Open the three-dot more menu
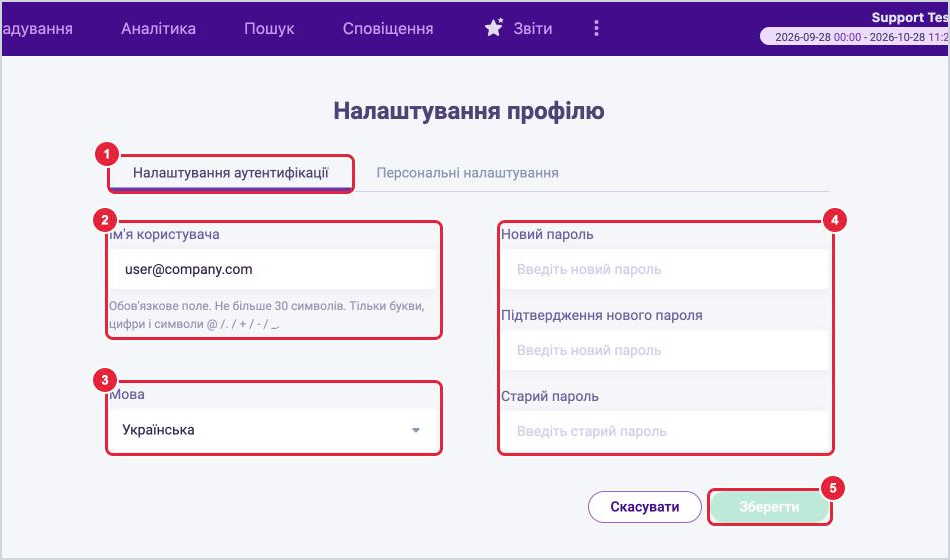This screenshot has height=560, width=950. click(596, 28)
